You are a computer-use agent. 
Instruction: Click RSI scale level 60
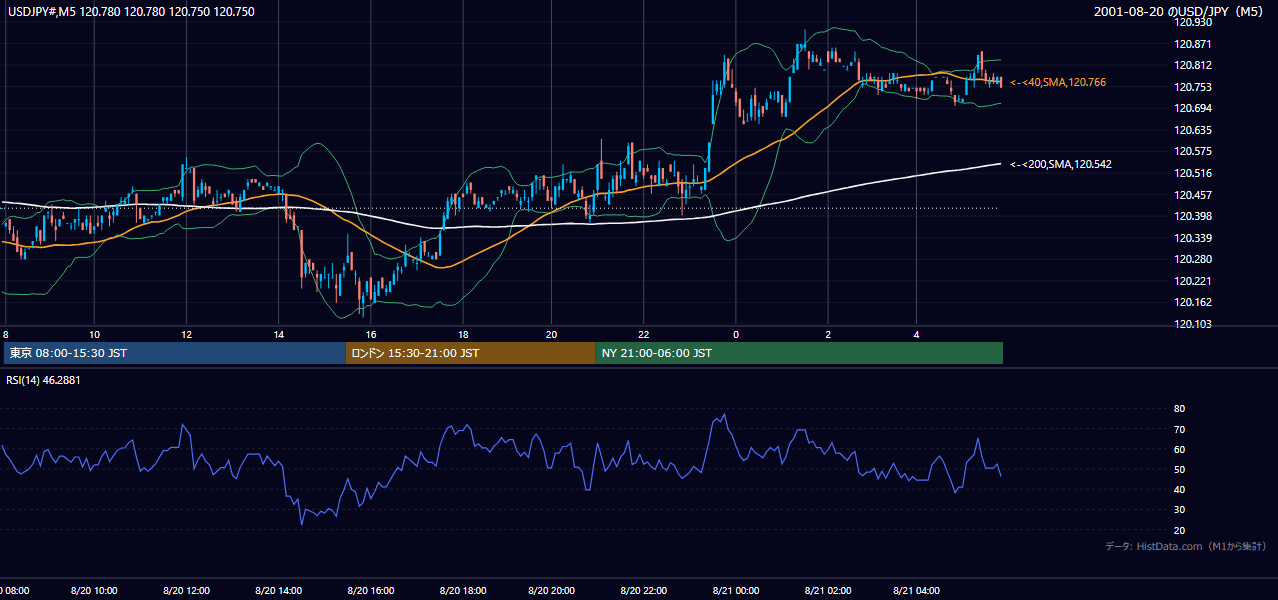1179,449
